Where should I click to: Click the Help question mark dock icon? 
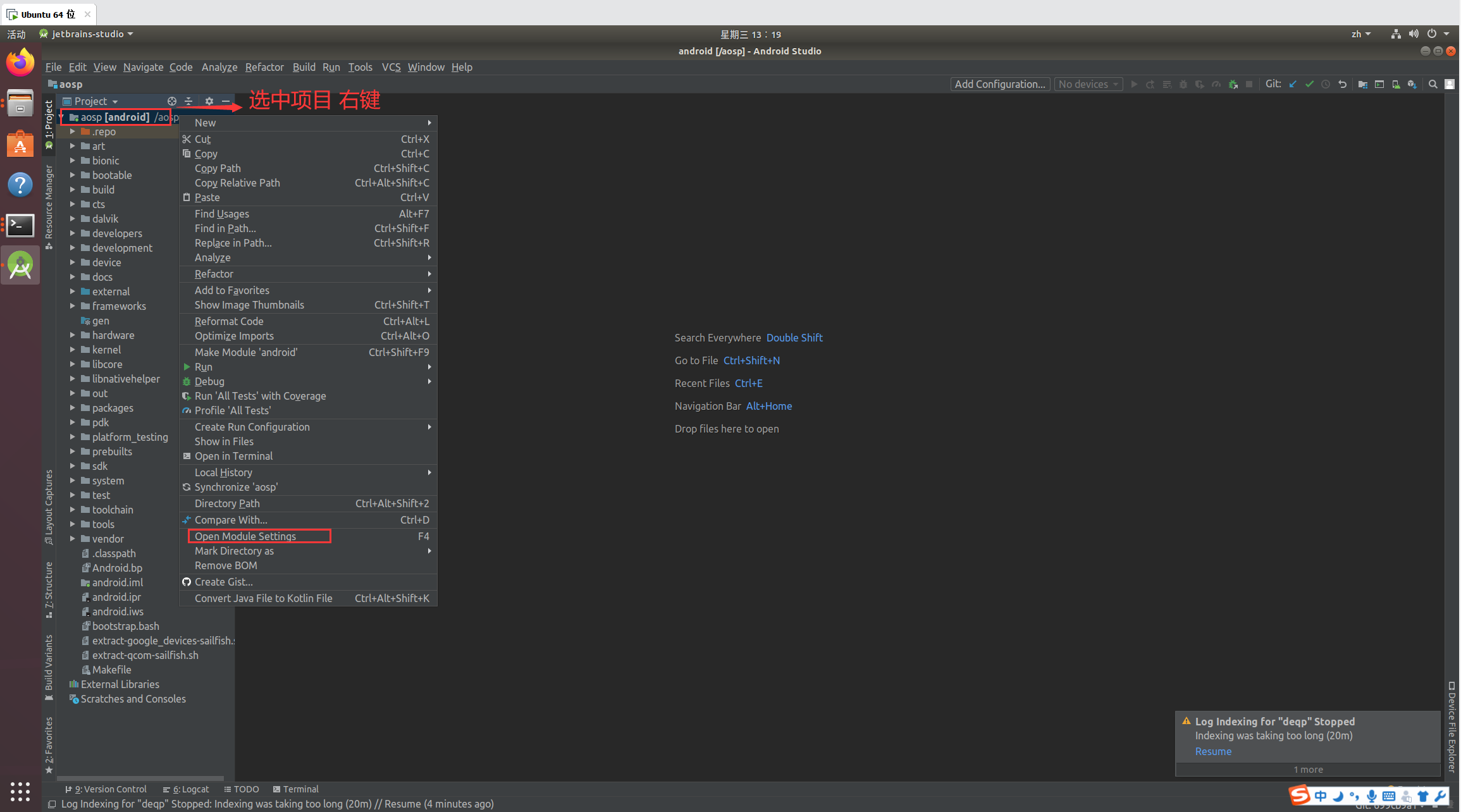point(20,185)
